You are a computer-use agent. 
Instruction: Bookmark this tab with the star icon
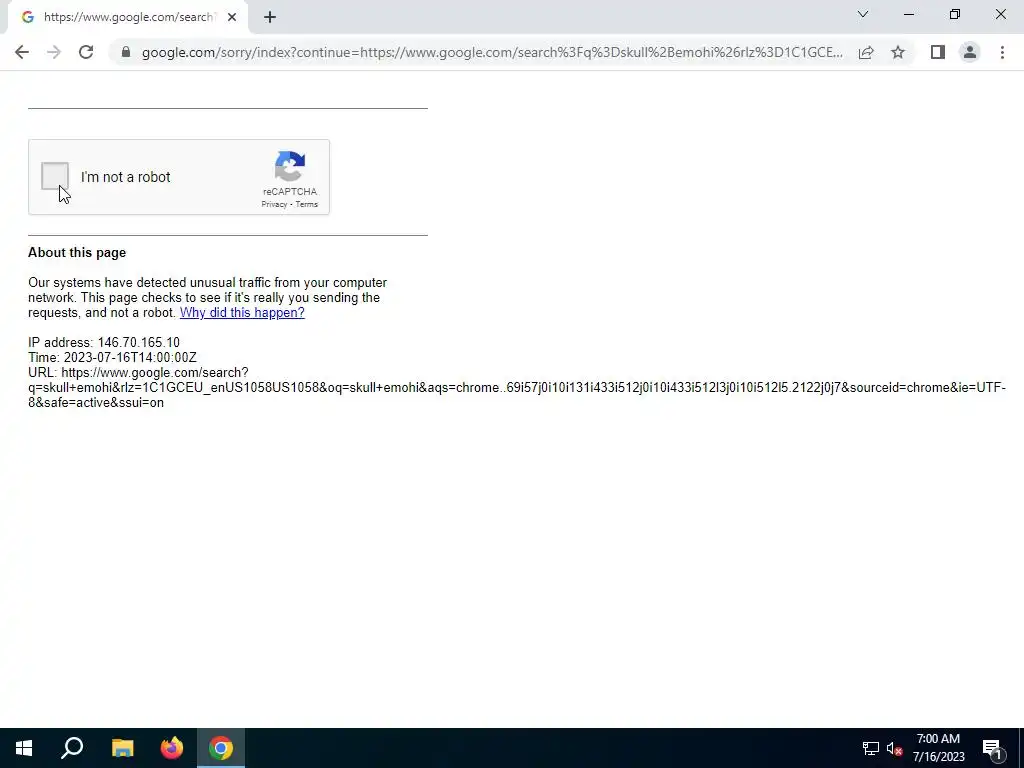tap(898, 52)
